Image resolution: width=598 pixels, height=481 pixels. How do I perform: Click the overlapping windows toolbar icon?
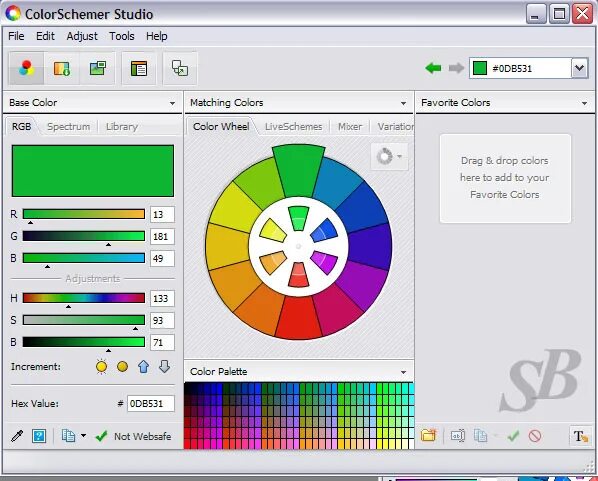coord(180,69)
